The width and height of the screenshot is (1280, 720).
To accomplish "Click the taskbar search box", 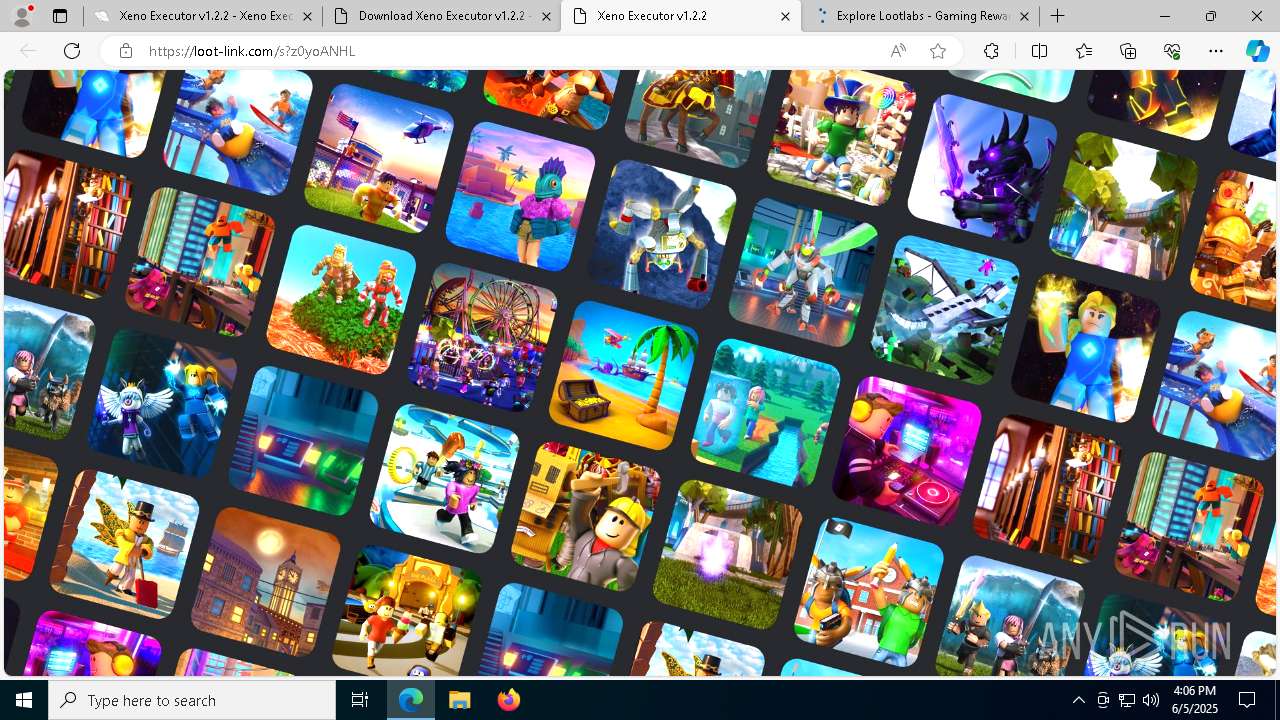I will coord(192,700).
